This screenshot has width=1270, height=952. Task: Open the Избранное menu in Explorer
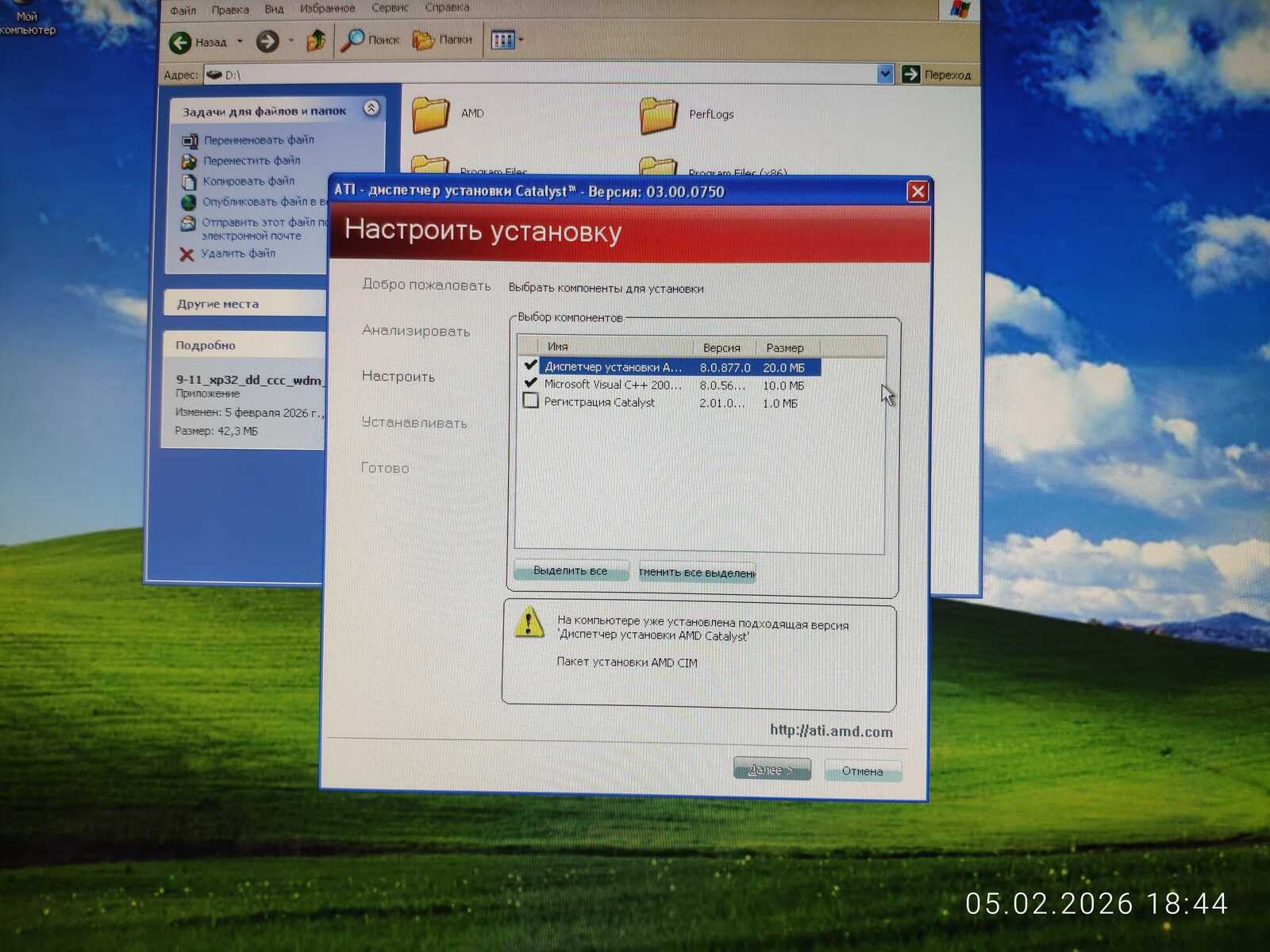[327, 9]
